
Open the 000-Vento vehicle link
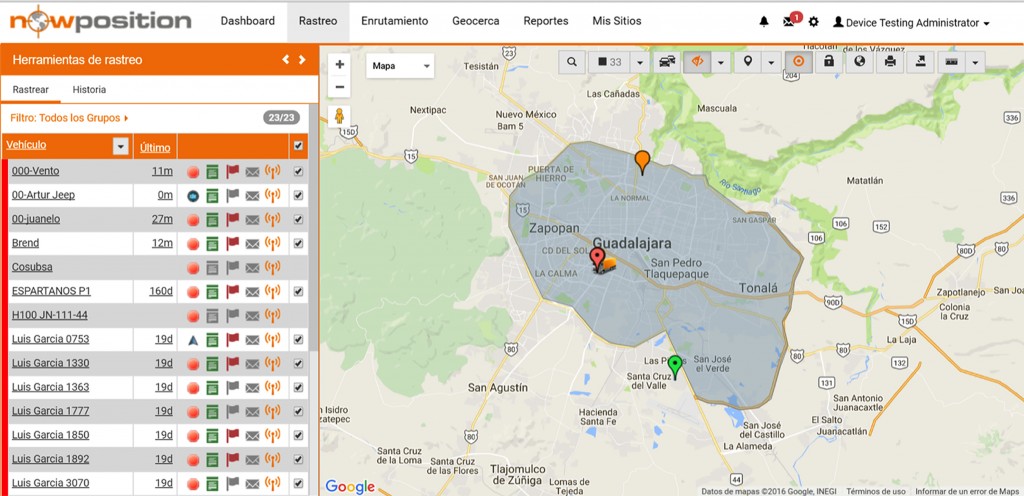35,171
